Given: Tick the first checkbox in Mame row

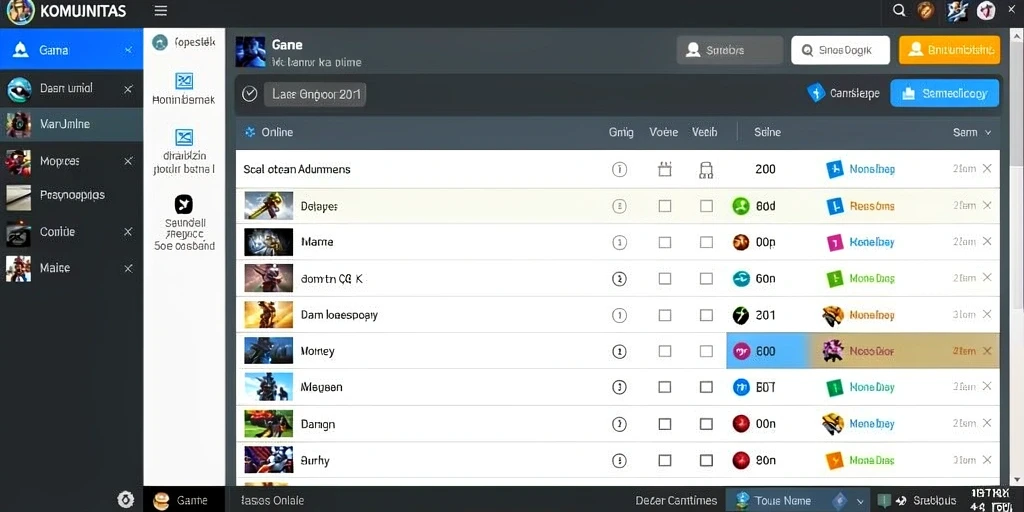Looking at the screenshot, I should click(665, 242).
